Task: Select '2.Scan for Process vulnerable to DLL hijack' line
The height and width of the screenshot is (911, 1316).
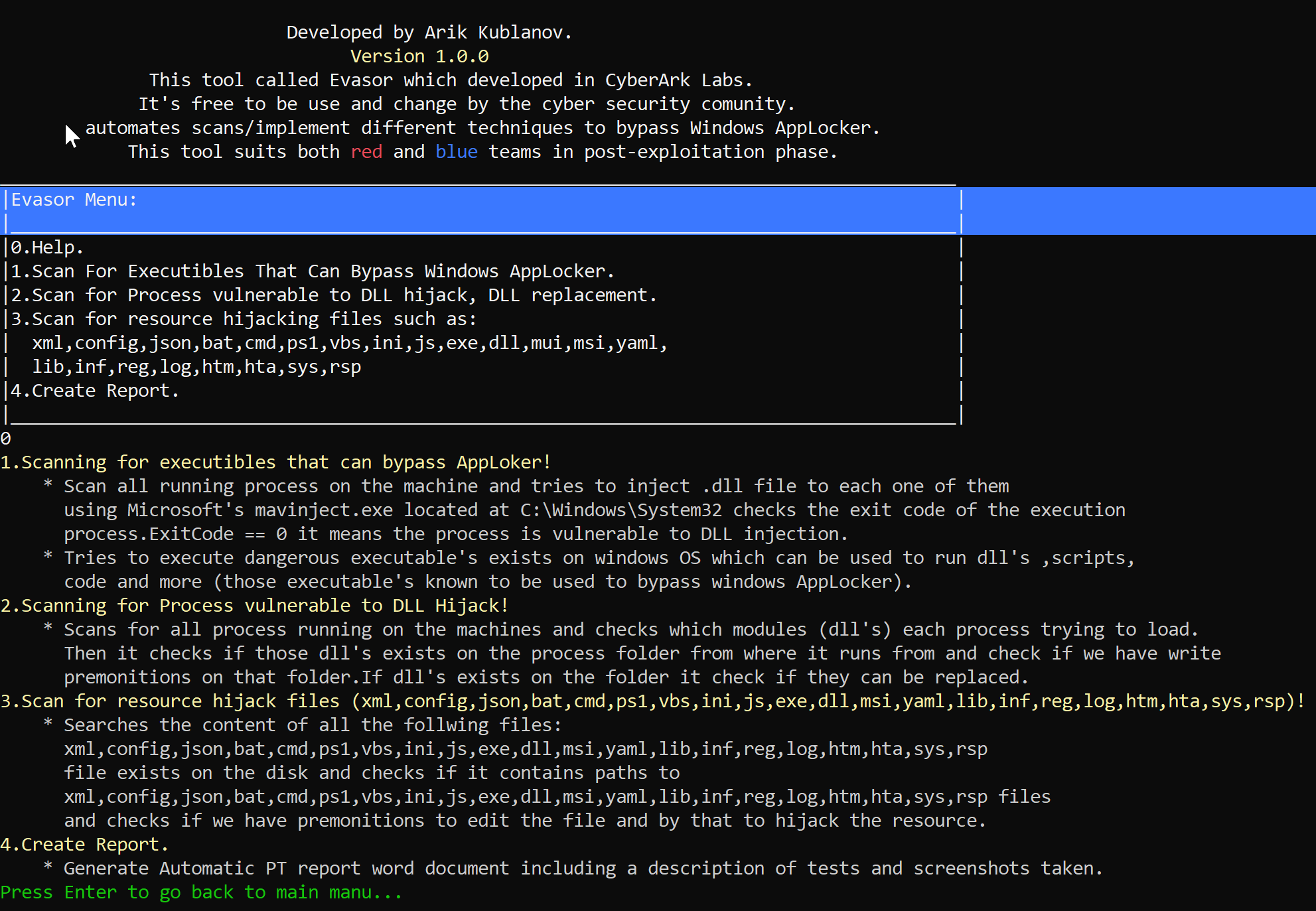Action: 334,295
